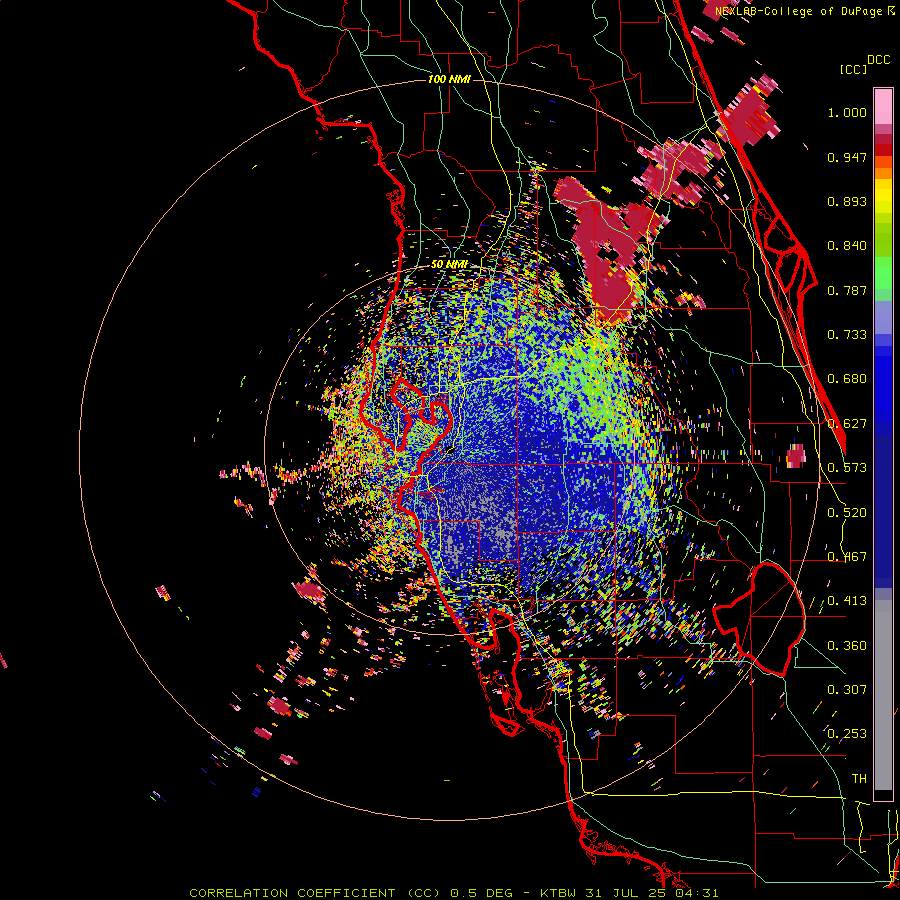
Task: Click the TH threshold label in legend
Action: click(x=859, y=779)
